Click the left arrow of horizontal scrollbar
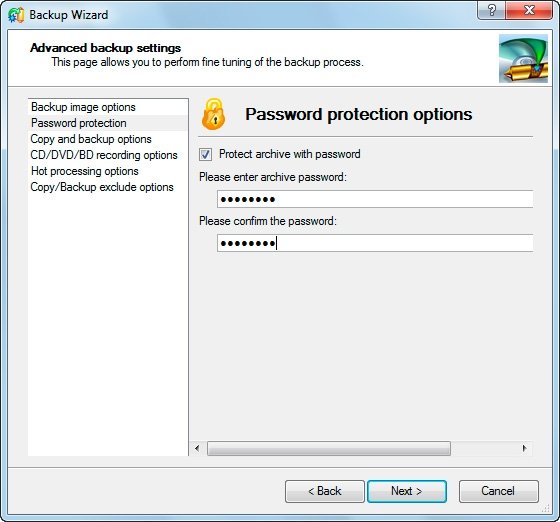The image size is (560, 522). [197, 448]
